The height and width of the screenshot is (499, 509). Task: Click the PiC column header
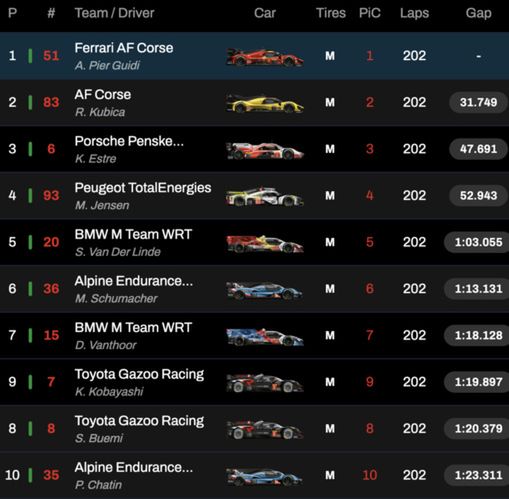[370, 13]
